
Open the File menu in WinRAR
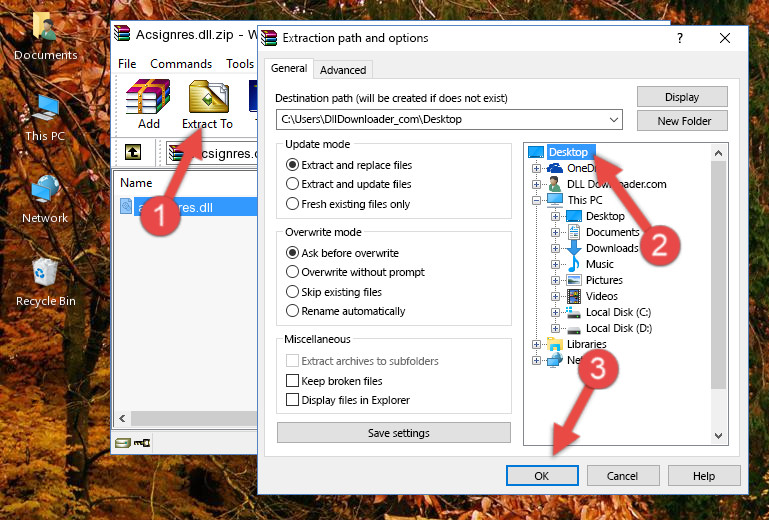127,64
